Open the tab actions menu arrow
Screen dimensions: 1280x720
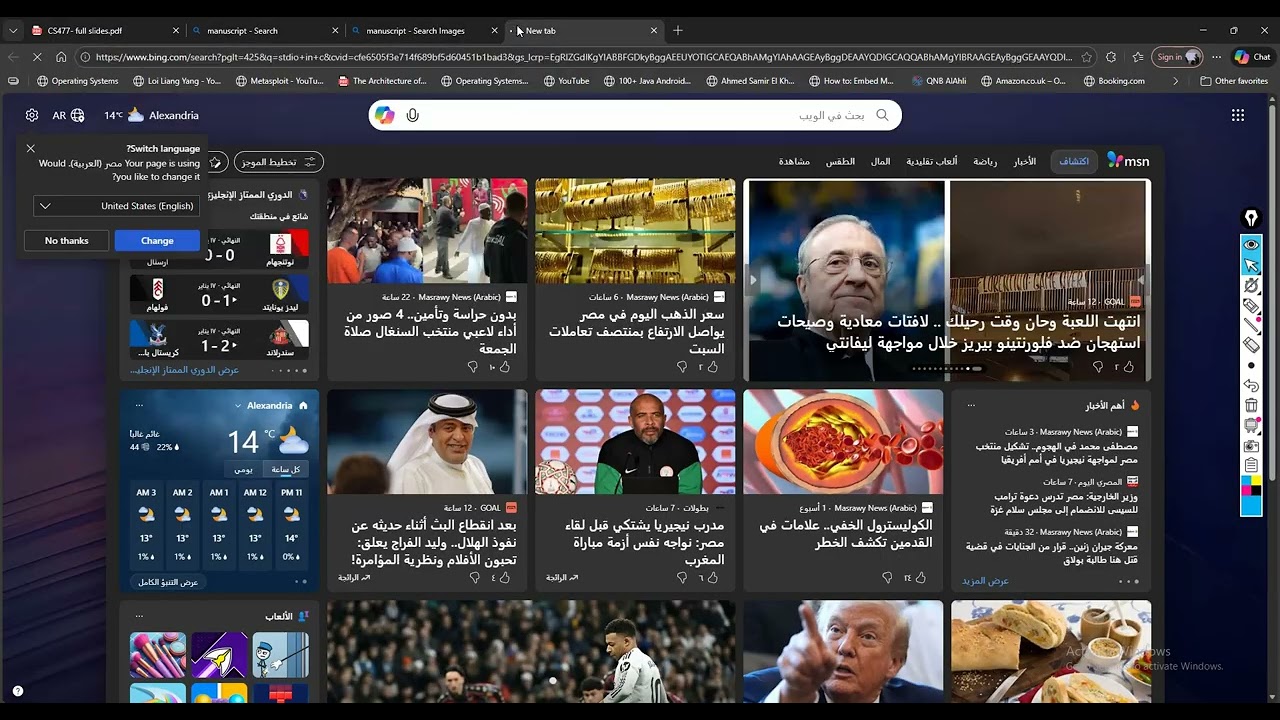[13, 31]
